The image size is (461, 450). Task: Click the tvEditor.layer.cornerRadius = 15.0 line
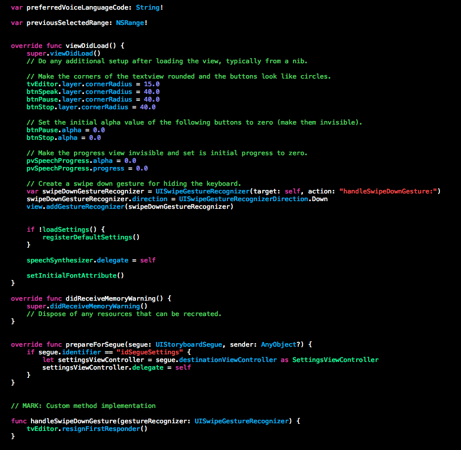[93, 84]
